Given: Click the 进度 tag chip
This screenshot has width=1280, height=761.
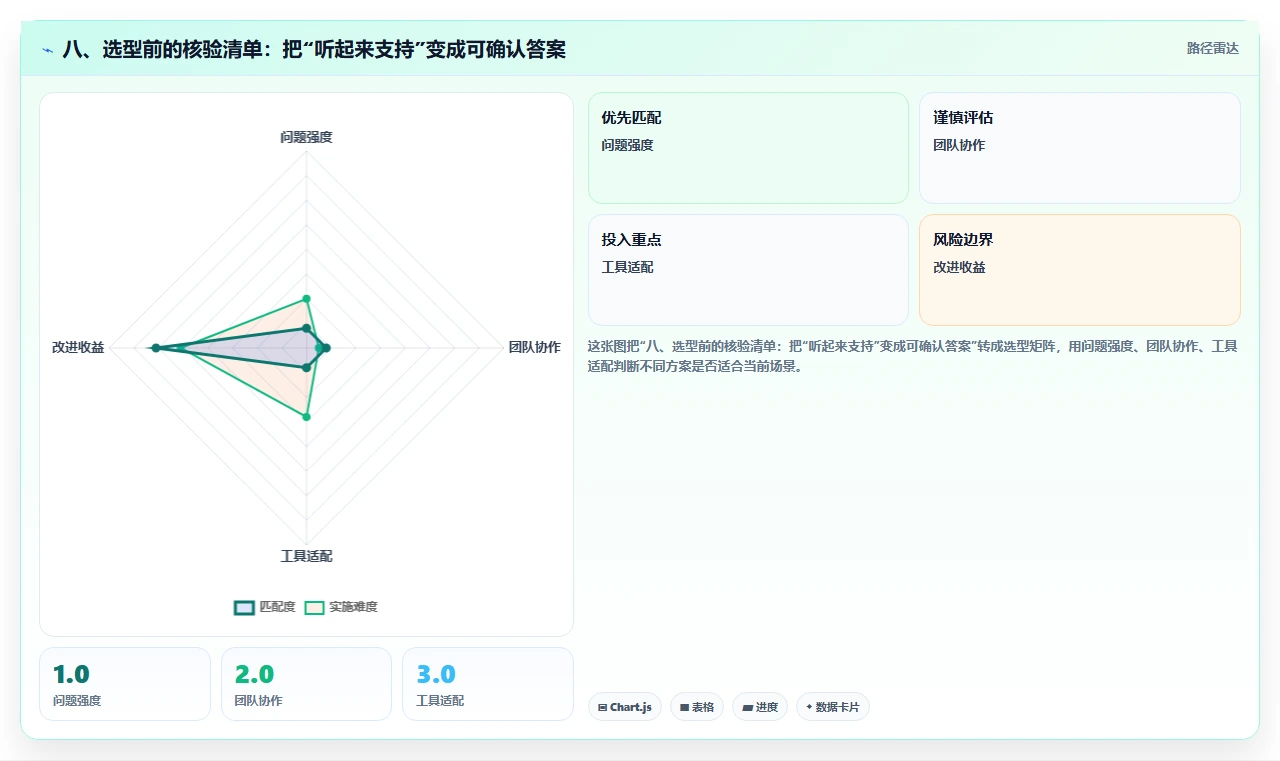Looking at the screenshot, I should point(760,707).
